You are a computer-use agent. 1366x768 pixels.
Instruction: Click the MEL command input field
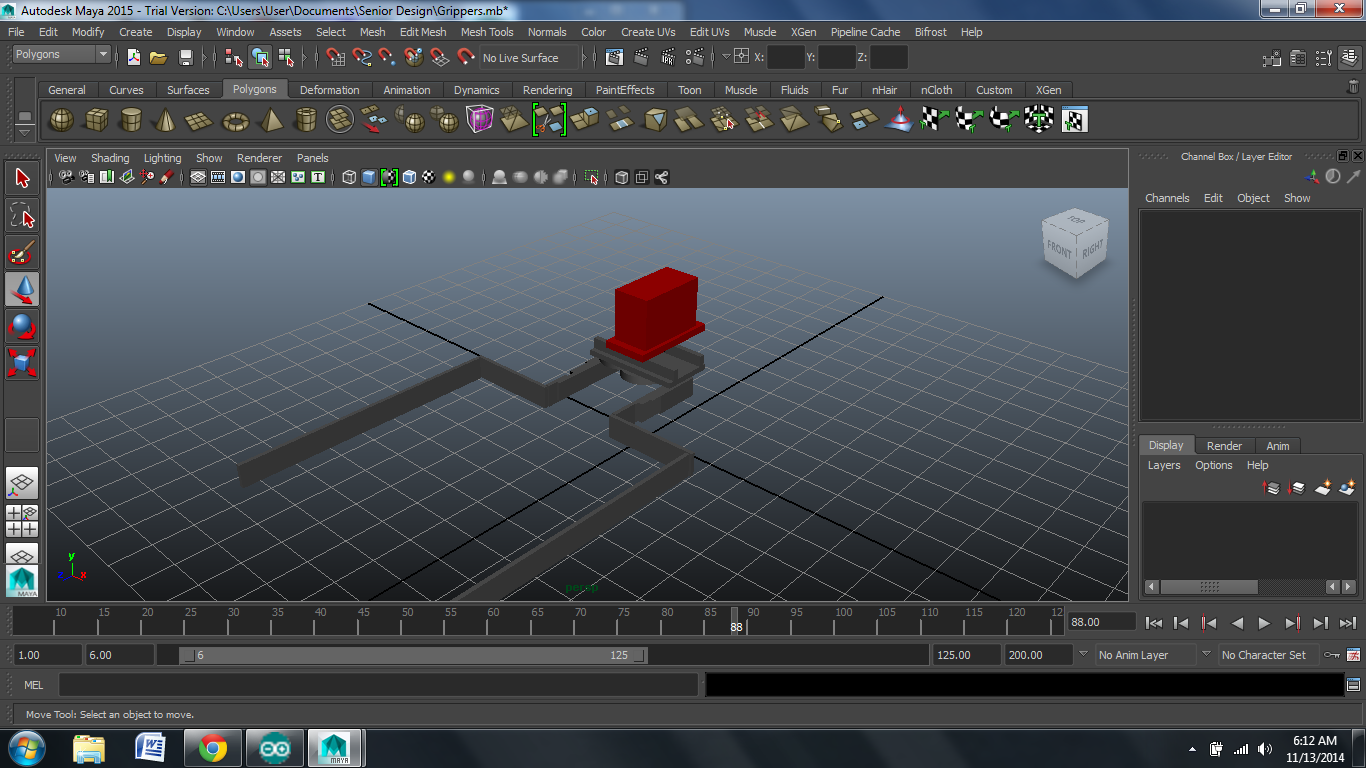coord(378,685)
